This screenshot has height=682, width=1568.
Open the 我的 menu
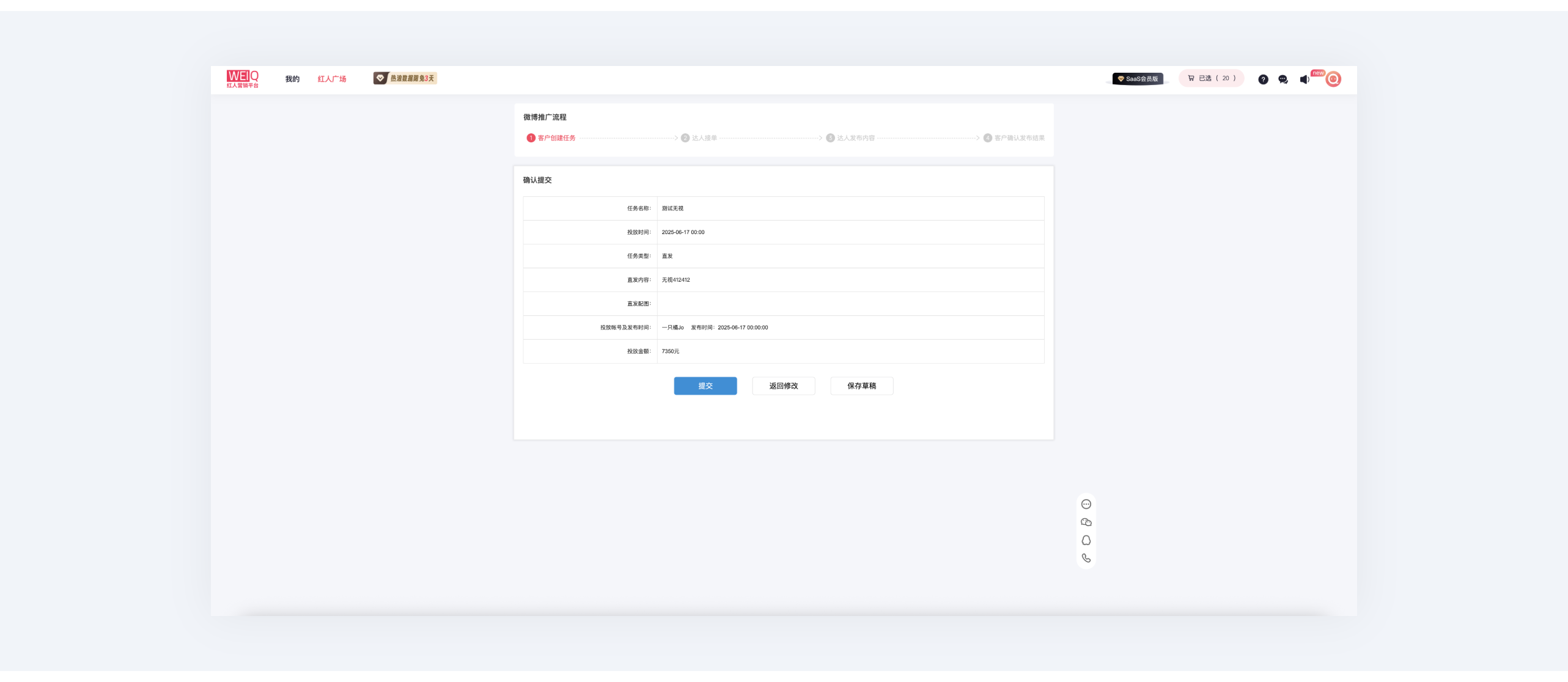click(292, 79)
